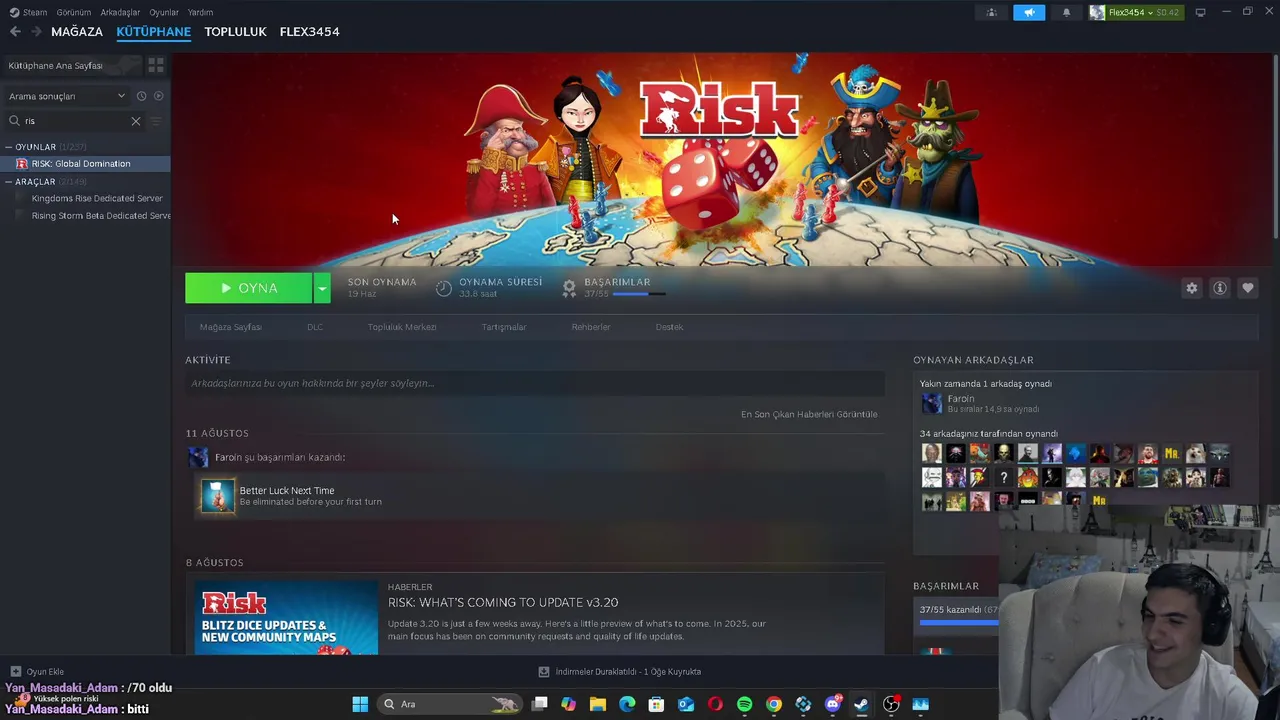Open the play options dropdown arrow

tap(321, 288)
